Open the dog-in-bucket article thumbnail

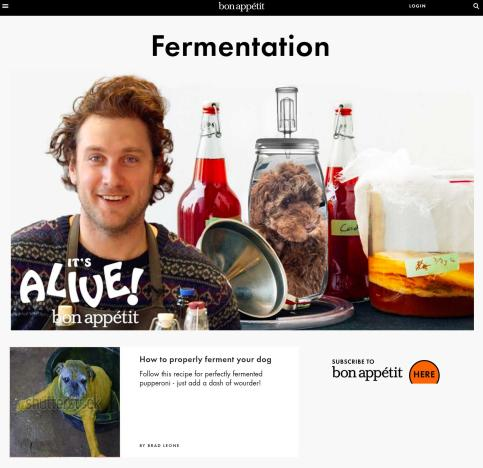point(65,402)
